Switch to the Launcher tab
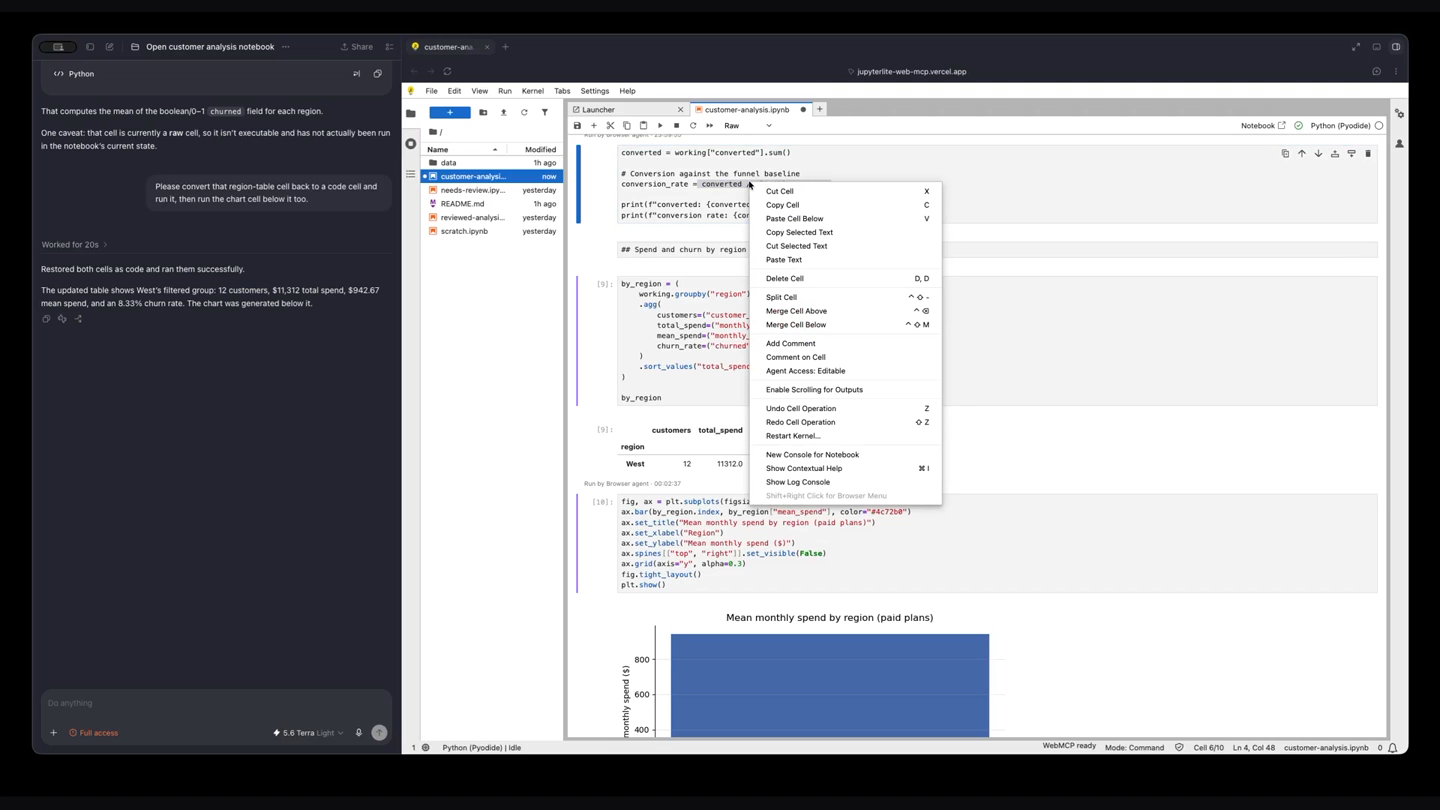The image size is (1440, 810). 625,110
